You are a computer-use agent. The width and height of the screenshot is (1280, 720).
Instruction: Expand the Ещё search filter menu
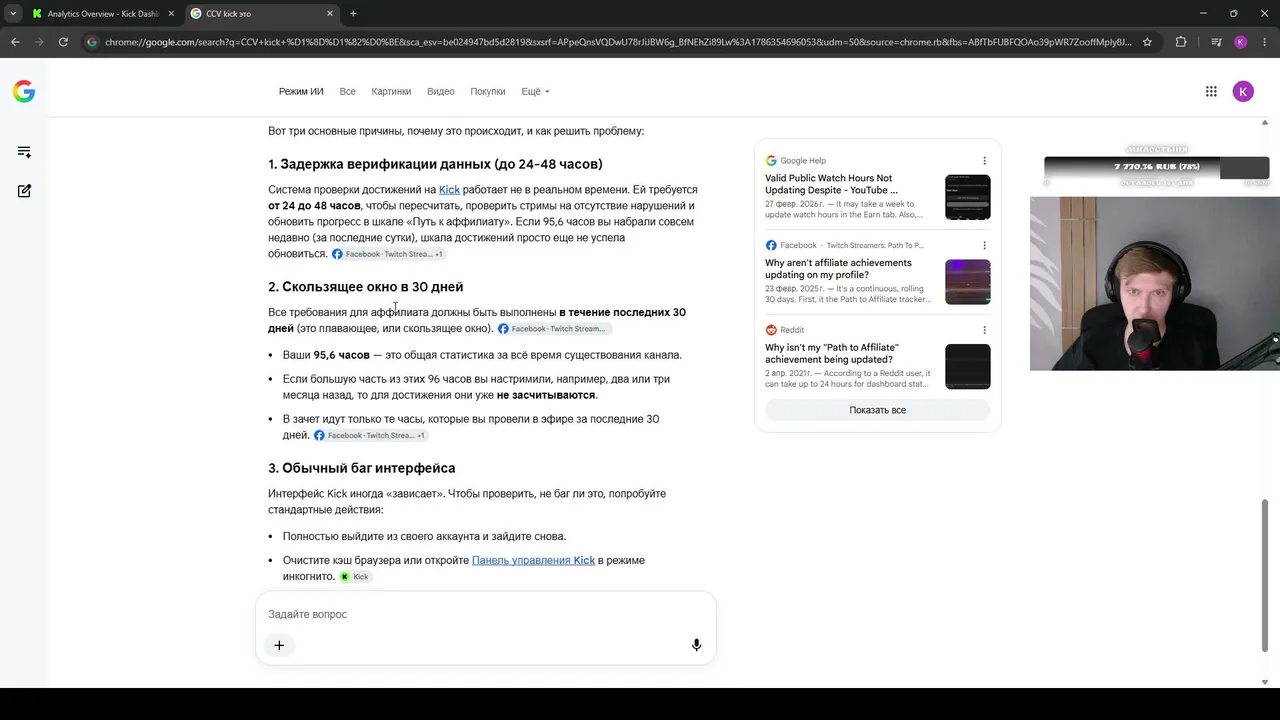pos(535,91)
